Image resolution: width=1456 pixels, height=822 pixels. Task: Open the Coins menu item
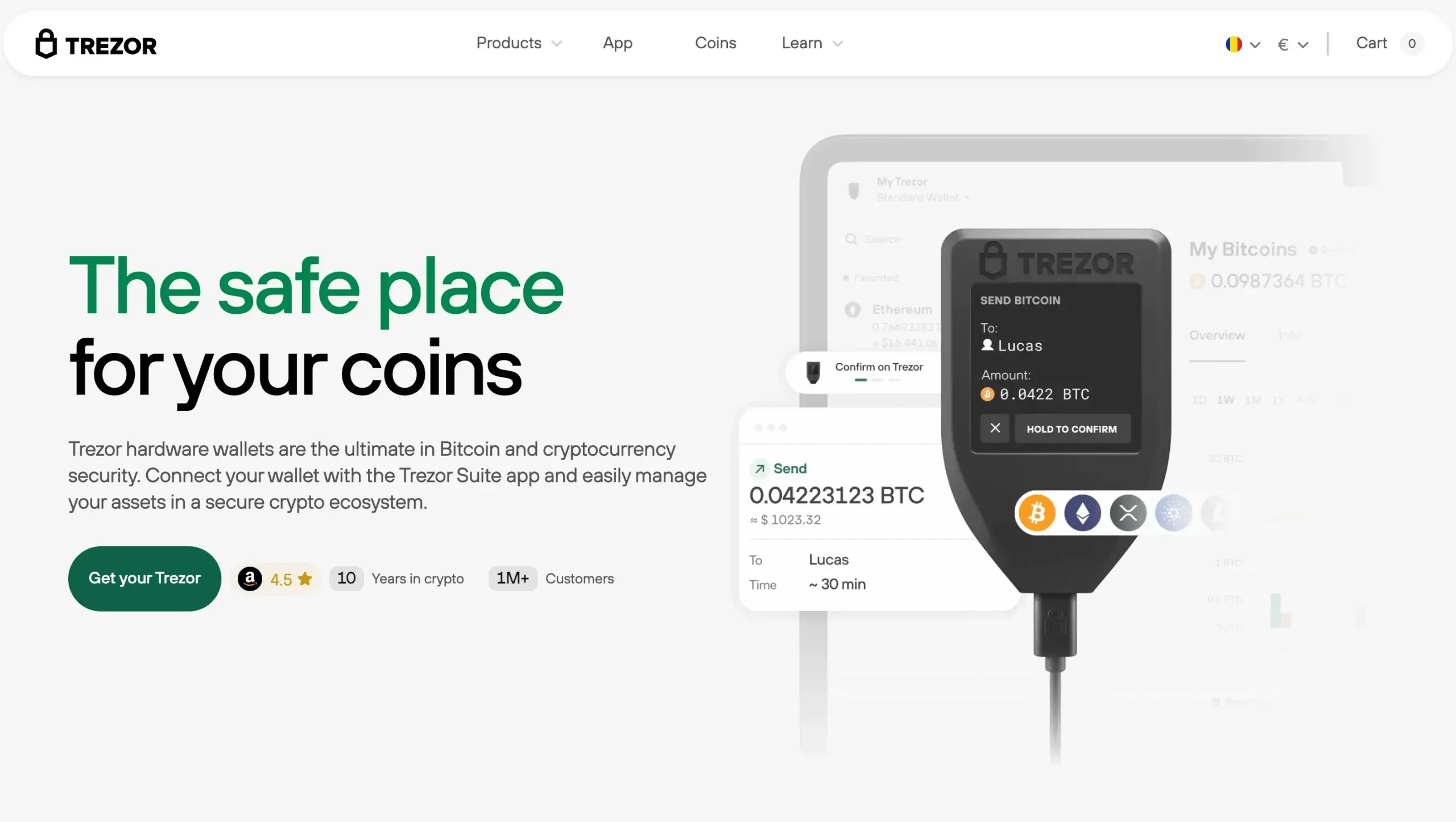pyautogui.click(x=715, y=43)
